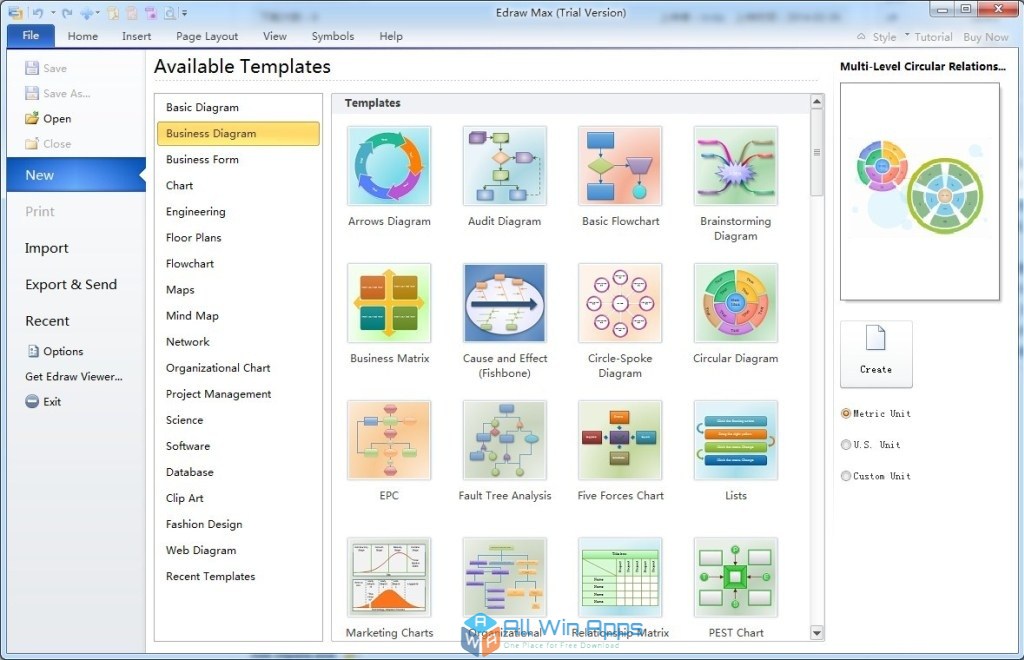Click Get Edraw Viewer link
Image resolution: width=1024 pixels, height=660 pixels.
[x=74, y=377]
